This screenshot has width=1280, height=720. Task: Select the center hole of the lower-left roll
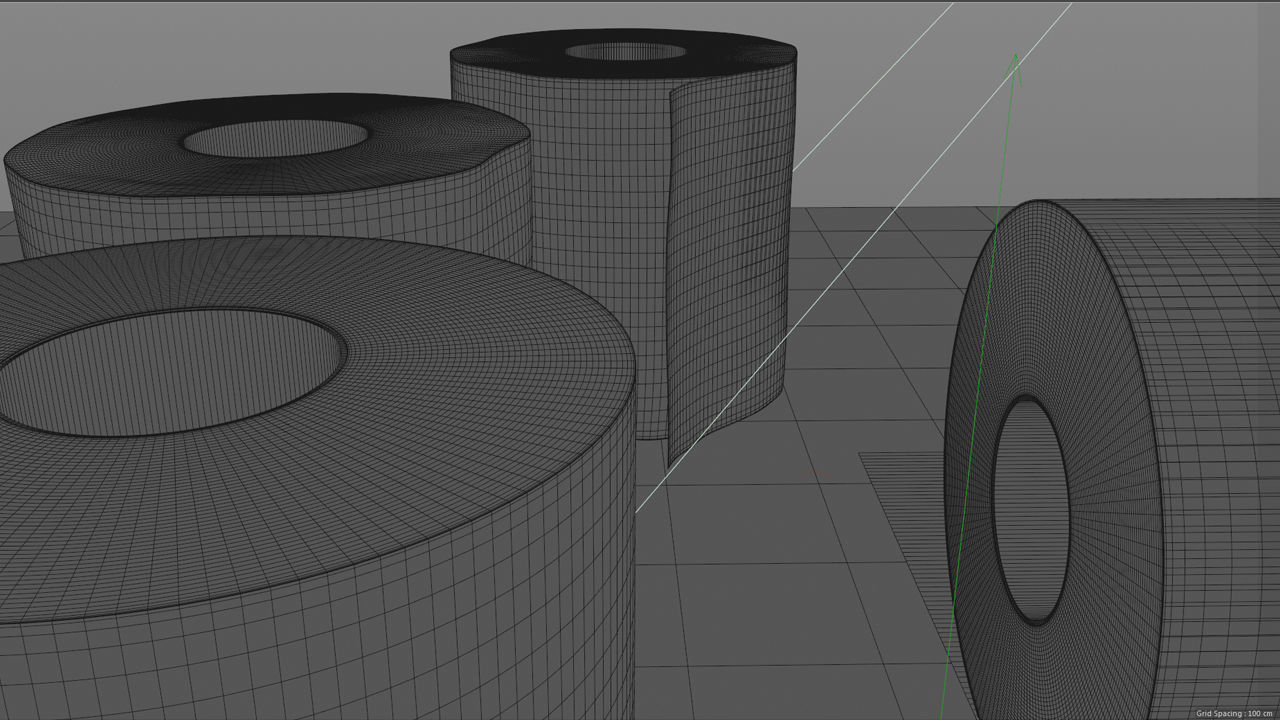(170, 370)
